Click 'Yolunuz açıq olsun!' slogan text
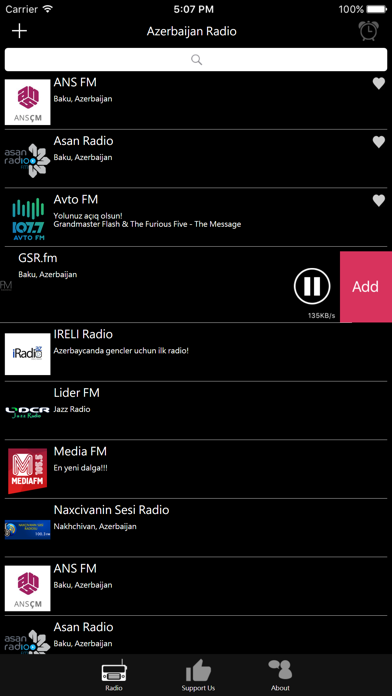This screenshot has width=392, height=696. (x=88, y=216)
